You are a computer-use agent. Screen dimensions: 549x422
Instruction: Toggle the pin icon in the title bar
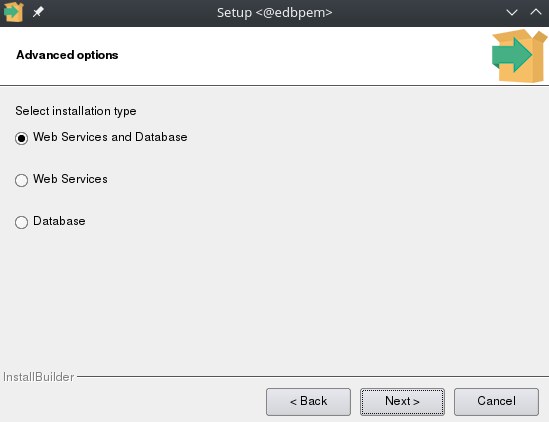38,12
